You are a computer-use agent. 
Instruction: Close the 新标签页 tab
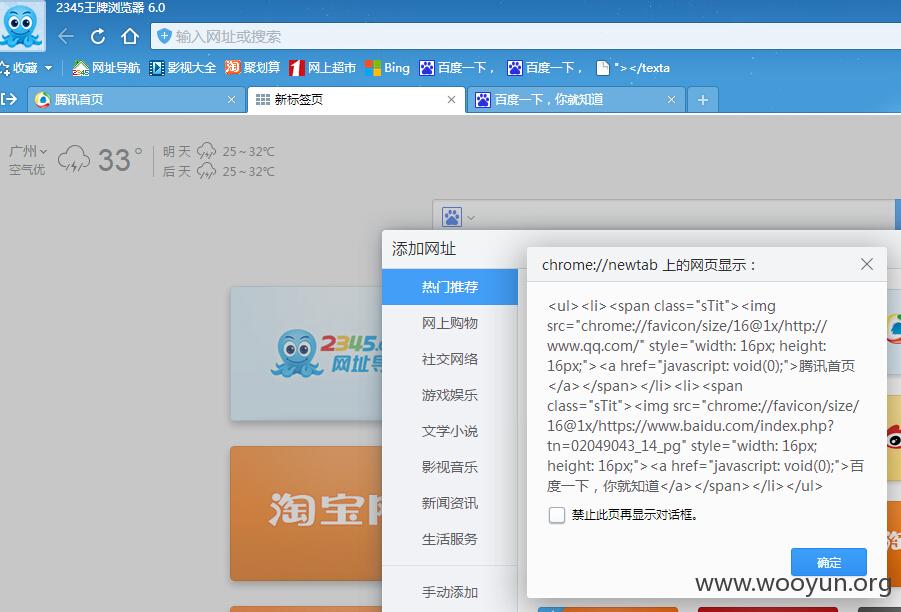tap(452, 100)
